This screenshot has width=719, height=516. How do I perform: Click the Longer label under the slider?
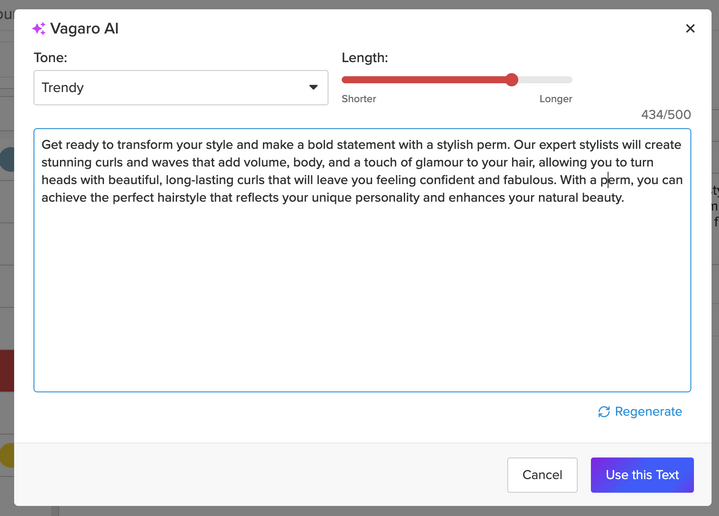coord(555,99)
